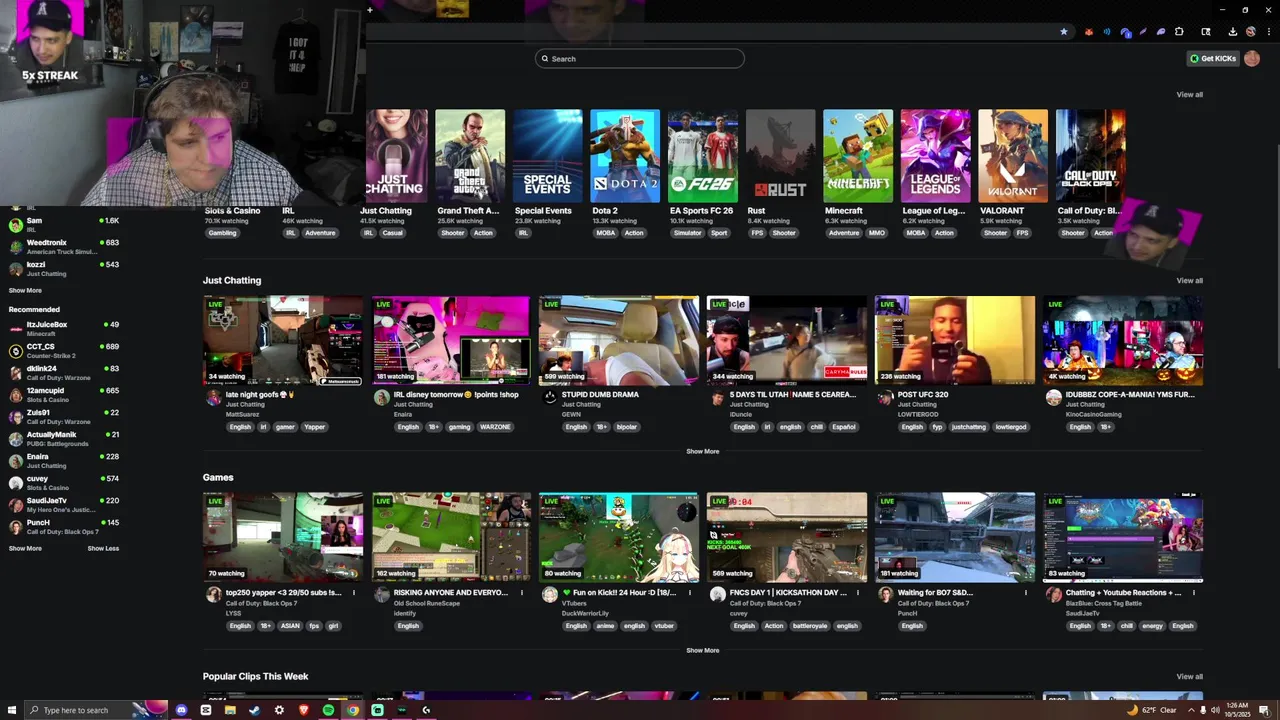
Task: Open the Grand Theft Auto category card
Action: [470, 156]
